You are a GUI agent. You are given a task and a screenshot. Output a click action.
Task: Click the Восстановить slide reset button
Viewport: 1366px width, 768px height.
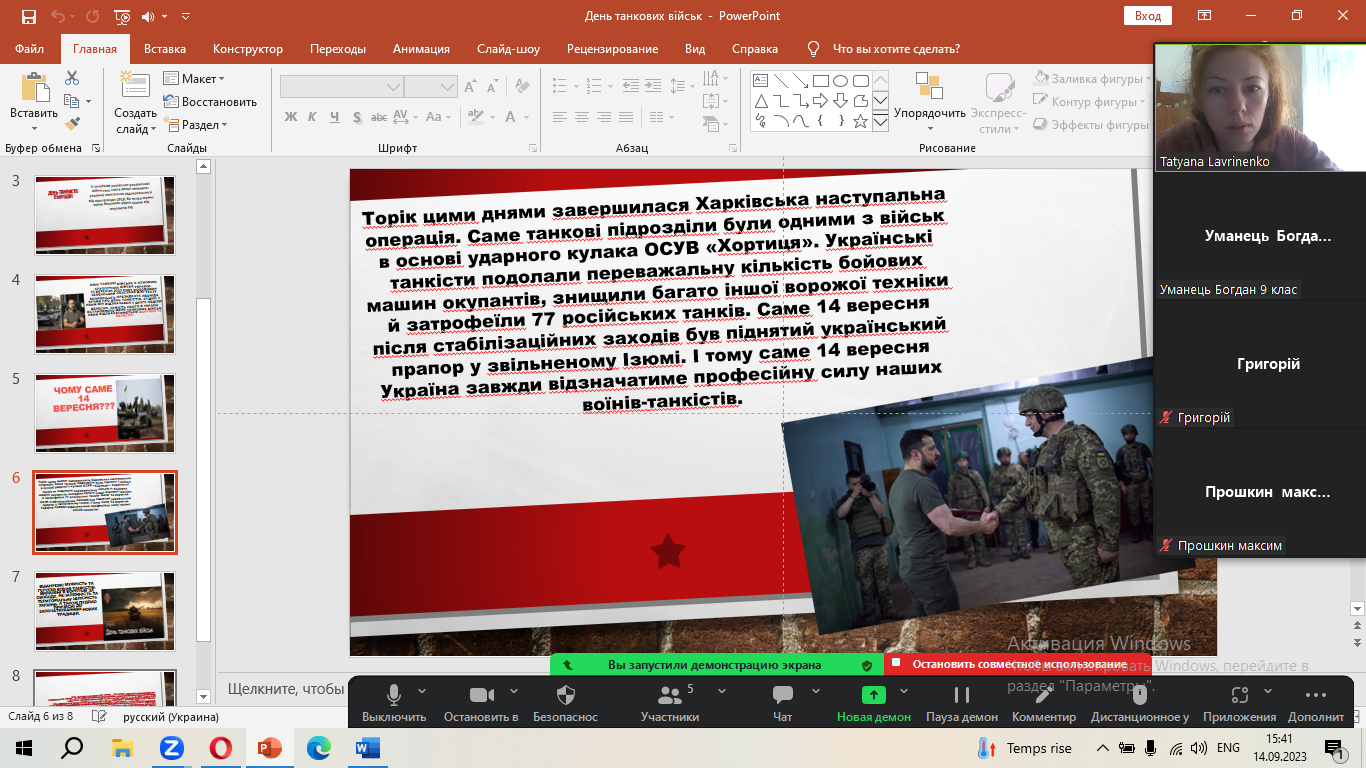coord(210,102)
